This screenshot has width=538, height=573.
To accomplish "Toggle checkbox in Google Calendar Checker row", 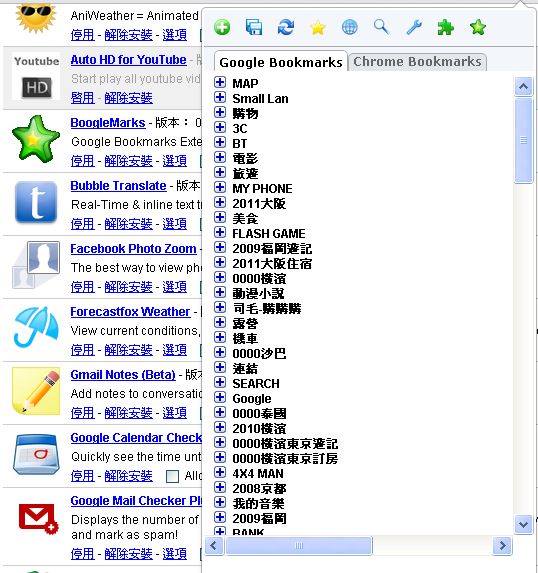I will [x=172, y=476].
